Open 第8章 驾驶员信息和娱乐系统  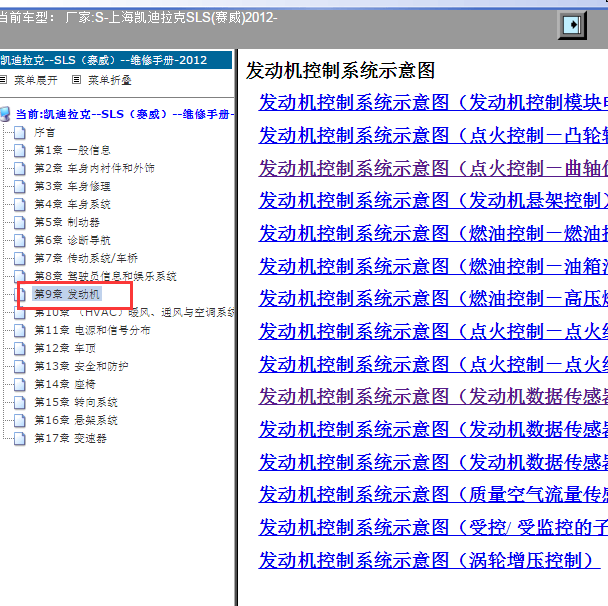point(105,276)
